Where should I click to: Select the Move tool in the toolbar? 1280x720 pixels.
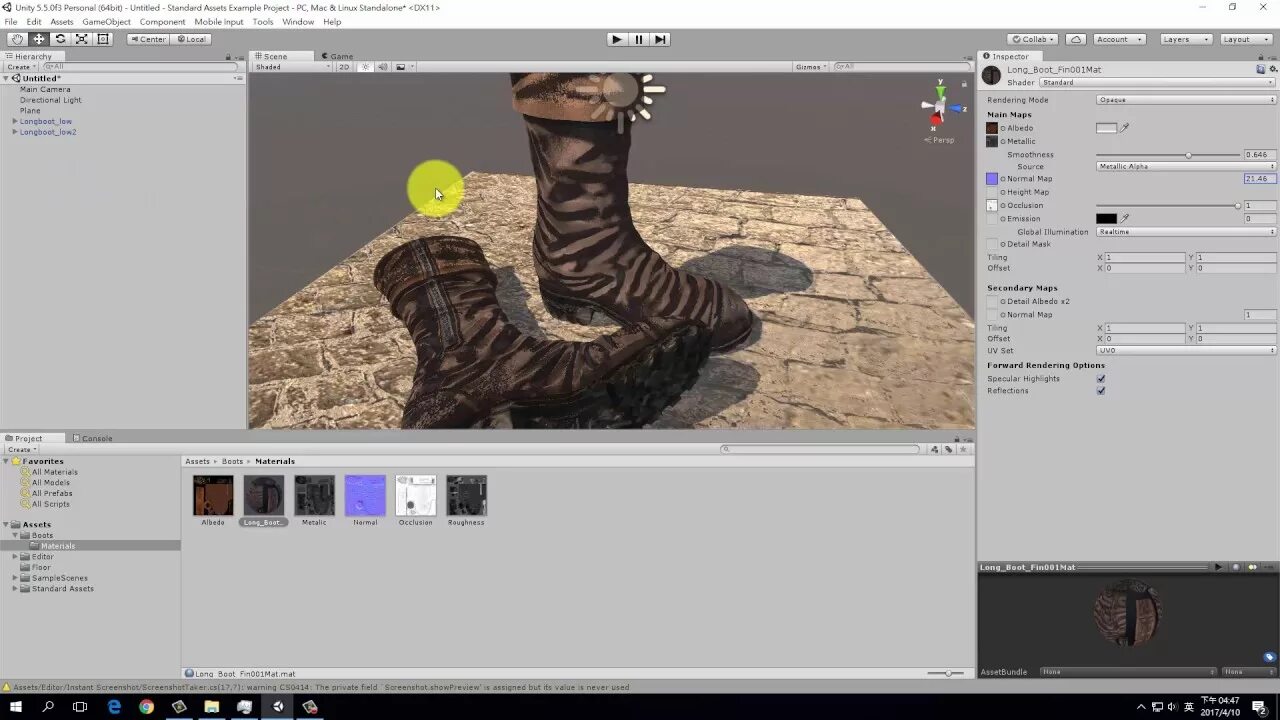tap(39, 39)
